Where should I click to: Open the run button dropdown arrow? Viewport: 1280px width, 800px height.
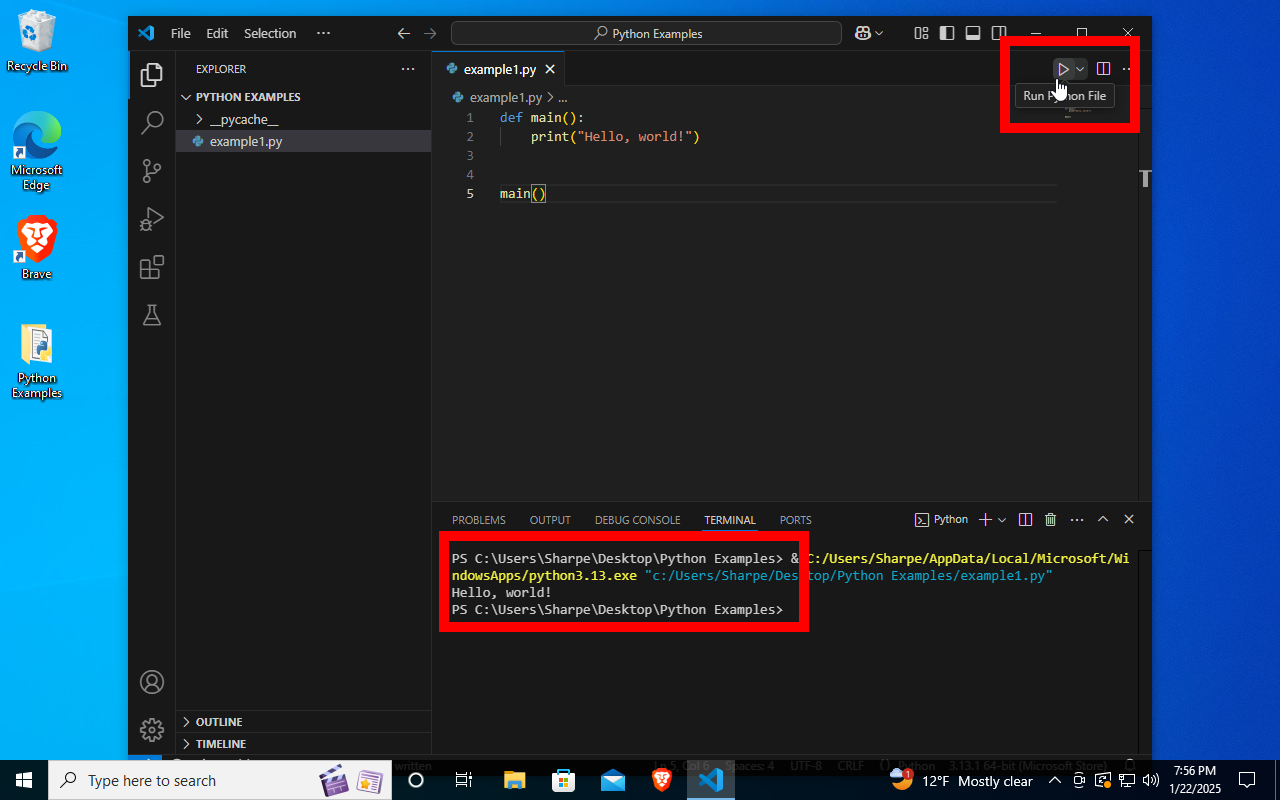click(x=1080, y=69)
